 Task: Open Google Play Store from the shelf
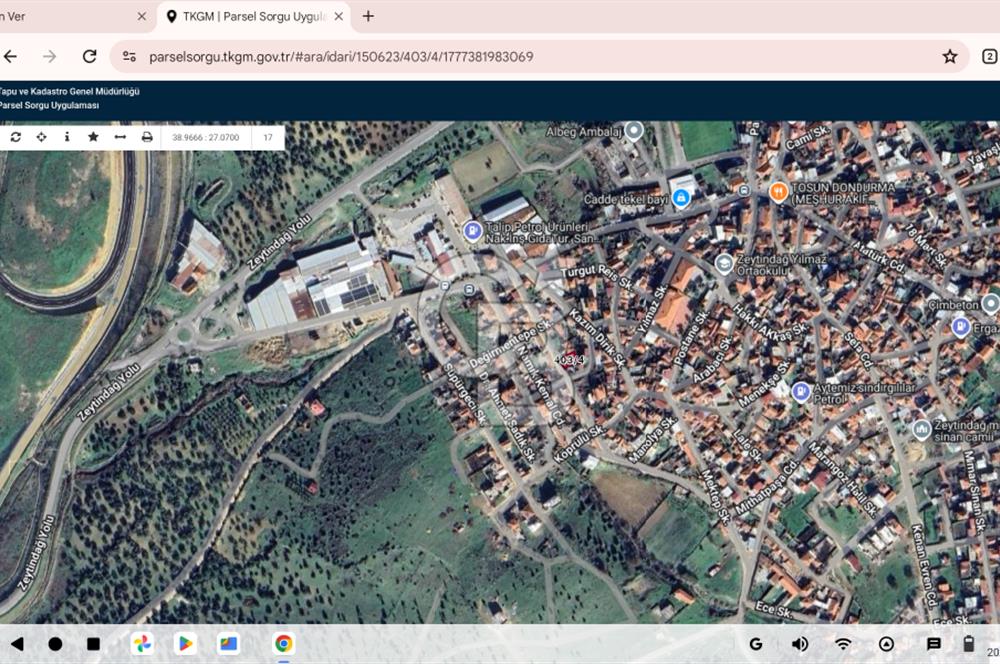184,644
